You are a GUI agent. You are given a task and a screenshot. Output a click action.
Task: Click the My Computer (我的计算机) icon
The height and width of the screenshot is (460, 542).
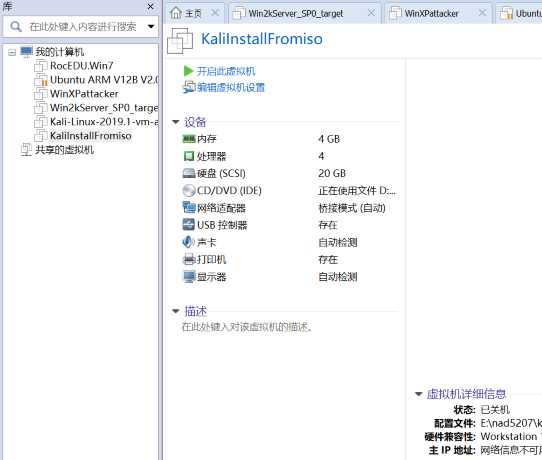27,52
